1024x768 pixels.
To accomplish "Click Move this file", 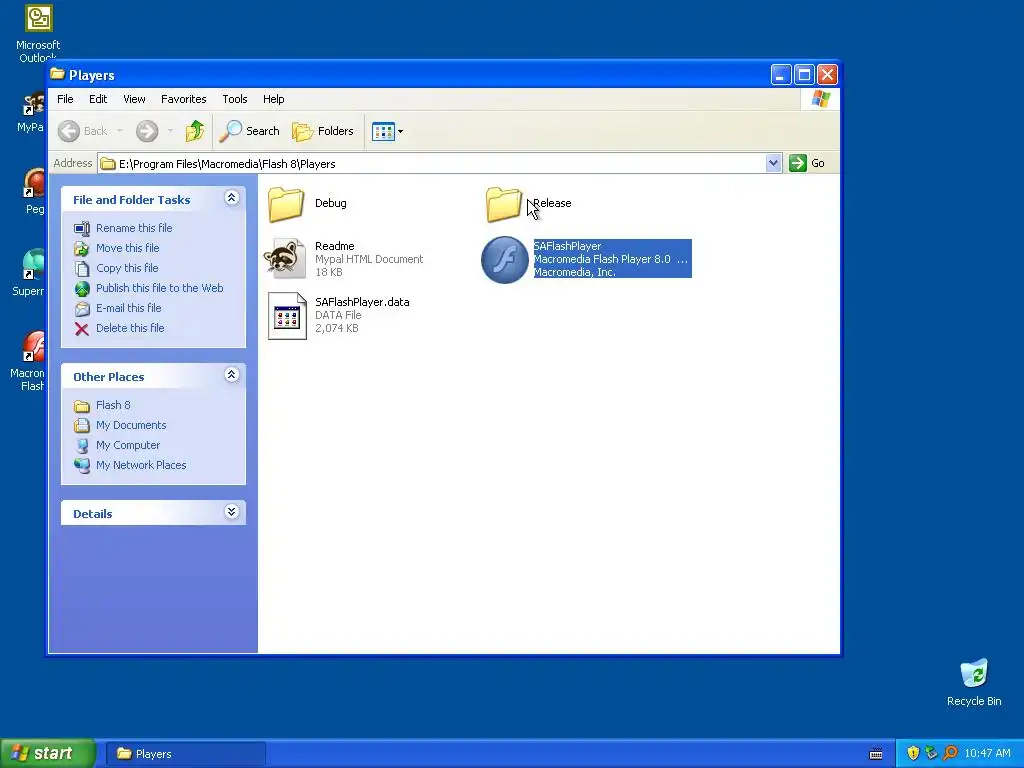I will tap(127, 248).
